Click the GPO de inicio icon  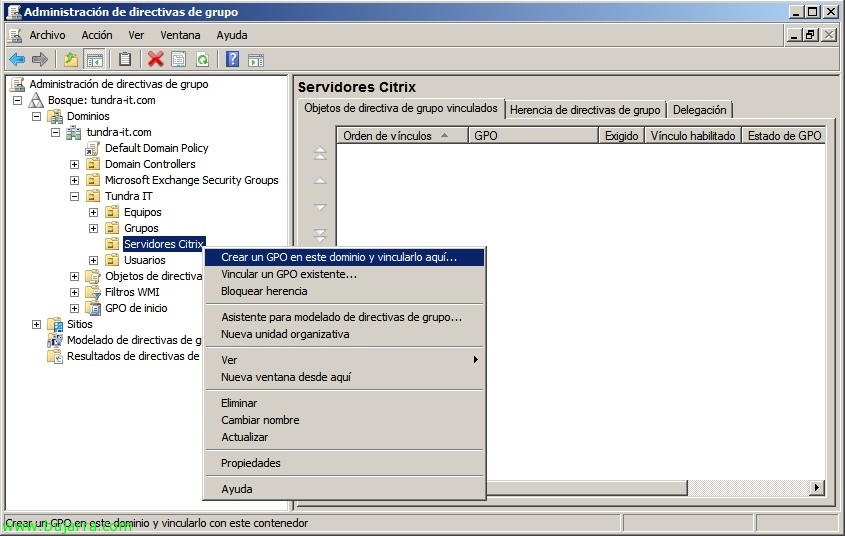93,308
